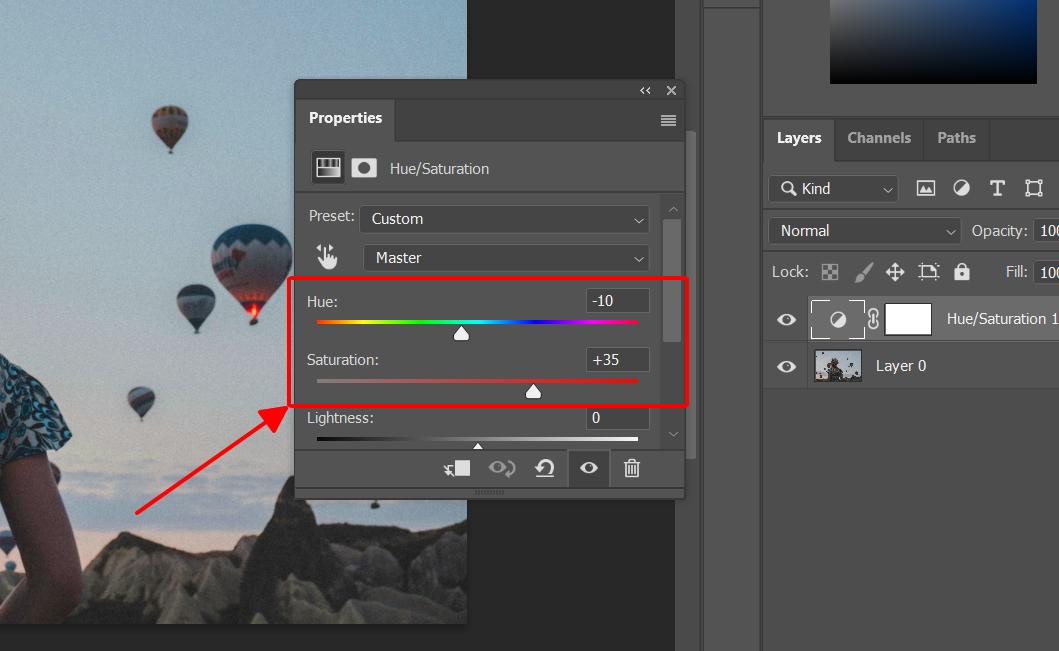The height and width of the screenshot is (651, 1059).
Task: Delete the adjustment layer via trash icon
Action: (631, 468)
